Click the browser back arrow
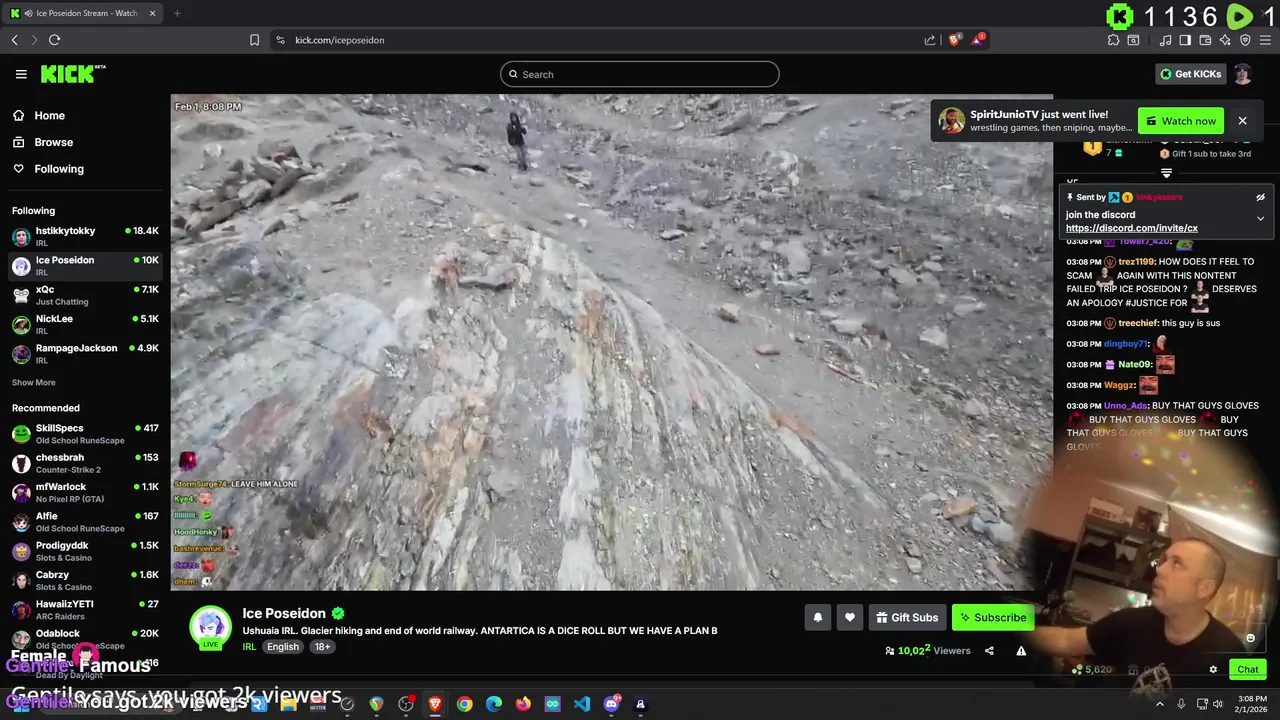Viewport: 1280px width, 720px height. tap(15, 40)
